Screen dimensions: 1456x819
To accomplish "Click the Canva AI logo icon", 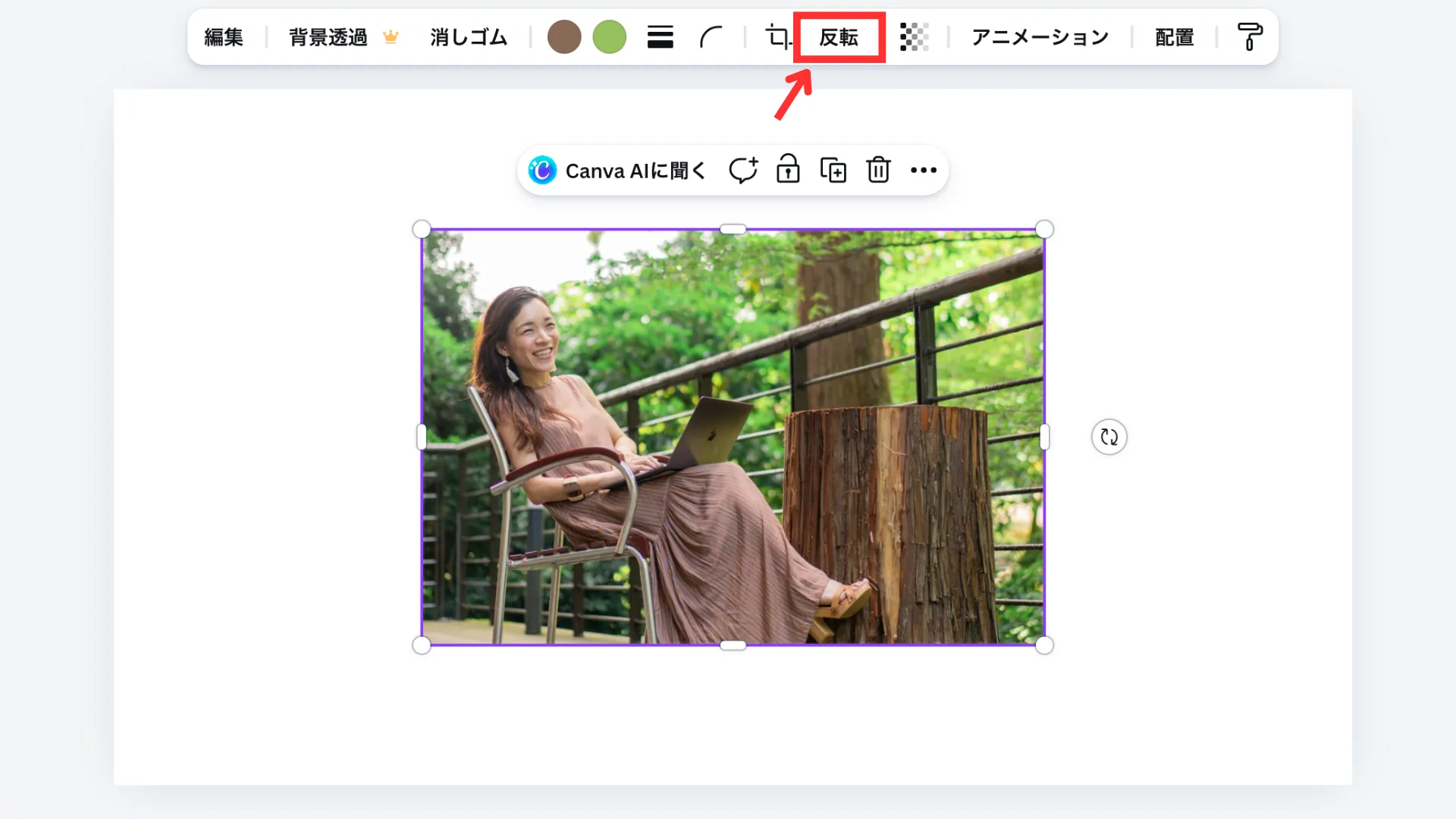I will click(x=542, y=171).
